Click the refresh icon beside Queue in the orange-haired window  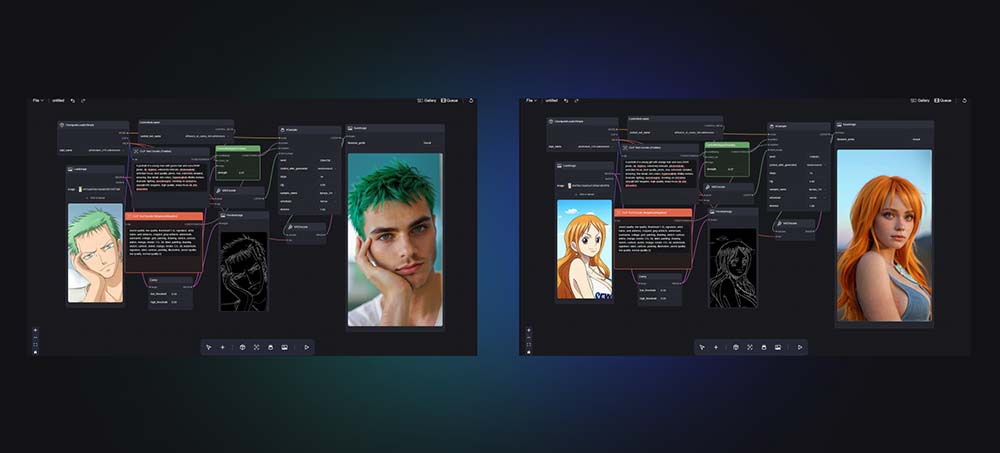pos(965,100)
